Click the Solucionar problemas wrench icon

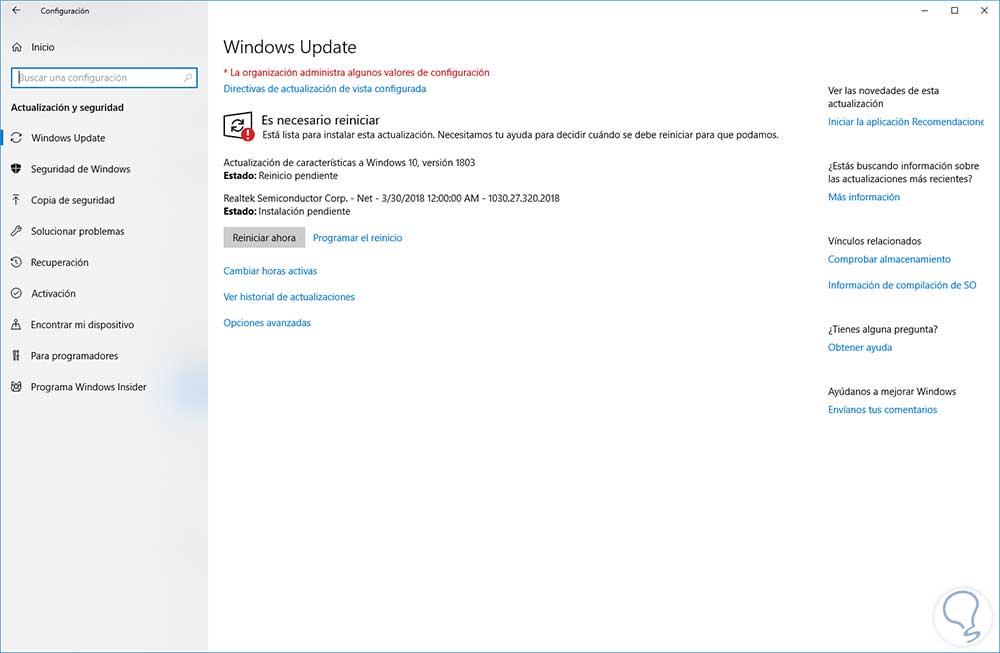click(x=17, y=231)
